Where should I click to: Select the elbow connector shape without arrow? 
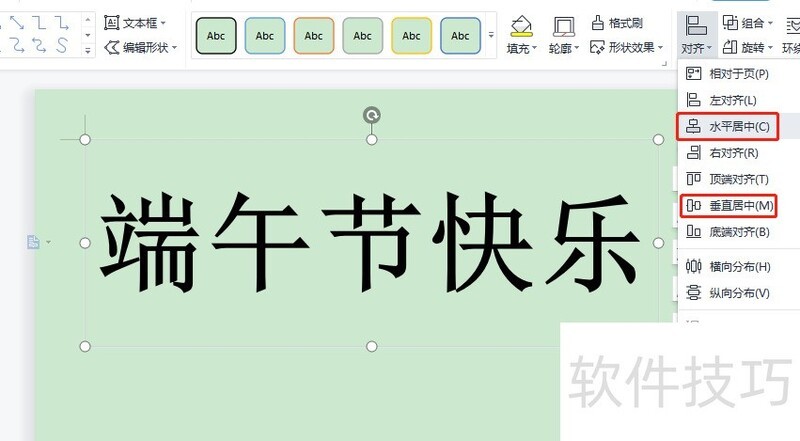coord(39,22)
